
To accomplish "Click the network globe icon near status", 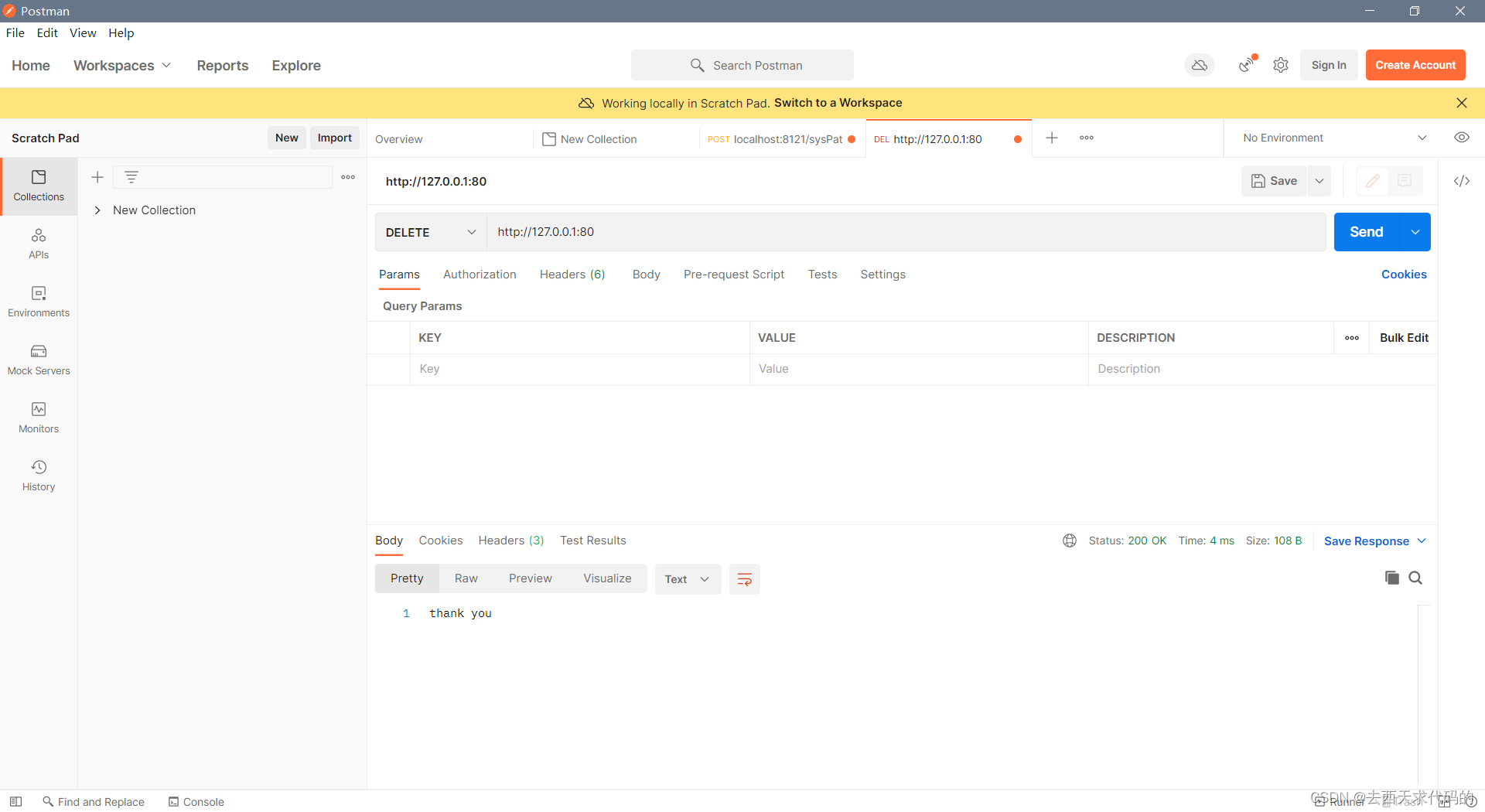I will point(1070,541).
